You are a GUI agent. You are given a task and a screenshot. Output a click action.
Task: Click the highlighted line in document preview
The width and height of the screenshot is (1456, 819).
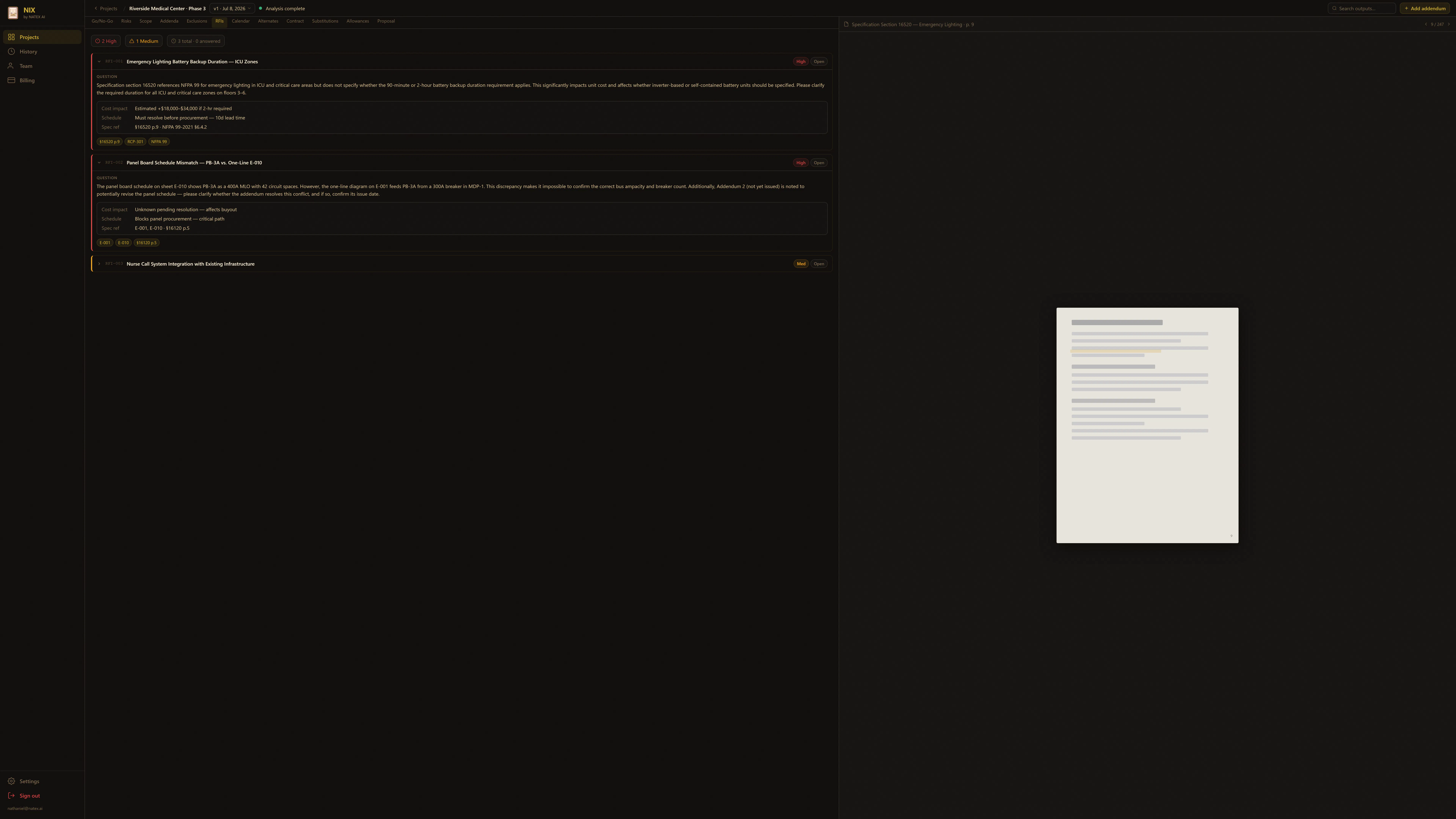(1116, 351)
